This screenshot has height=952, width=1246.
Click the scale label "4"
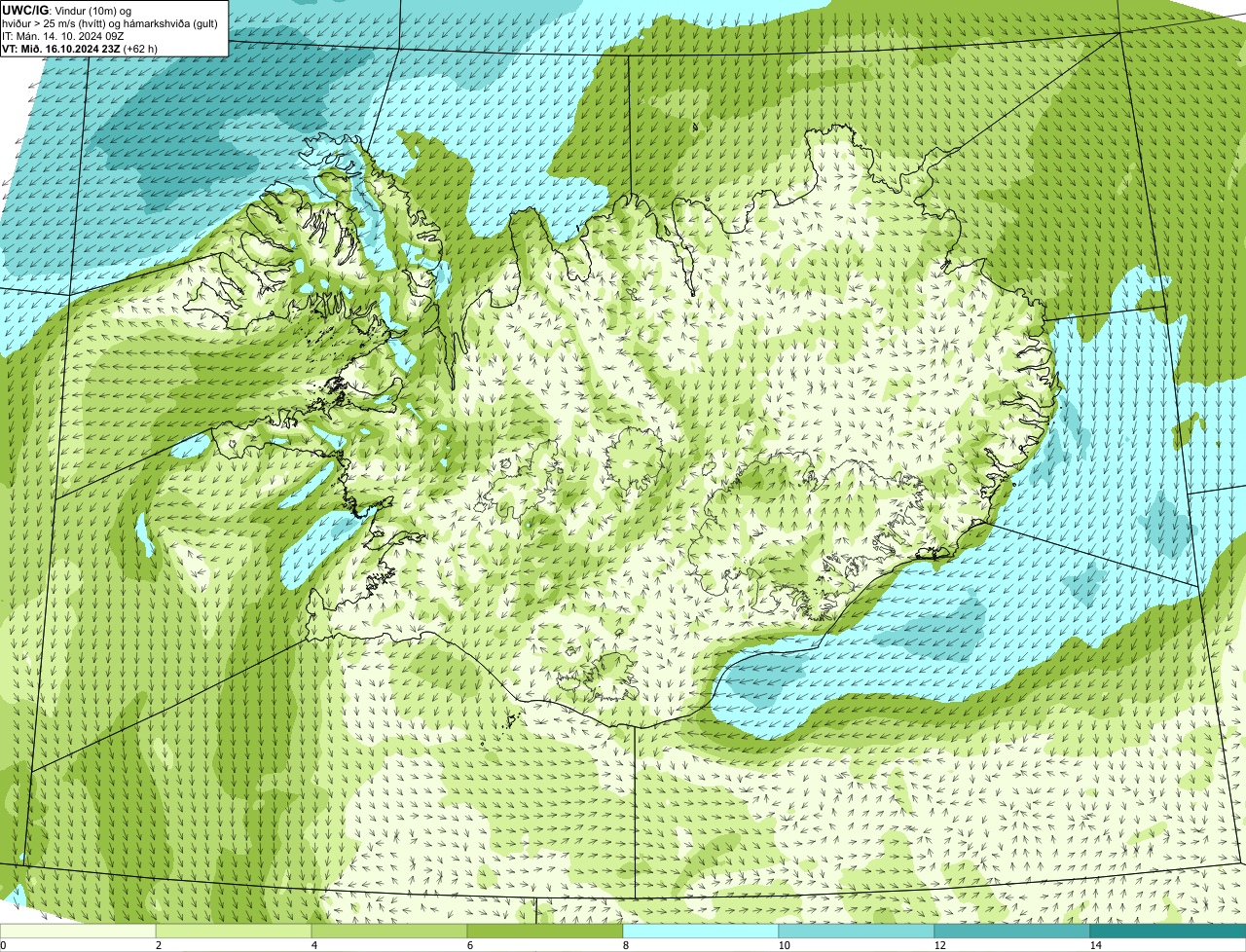click(313, 945)
